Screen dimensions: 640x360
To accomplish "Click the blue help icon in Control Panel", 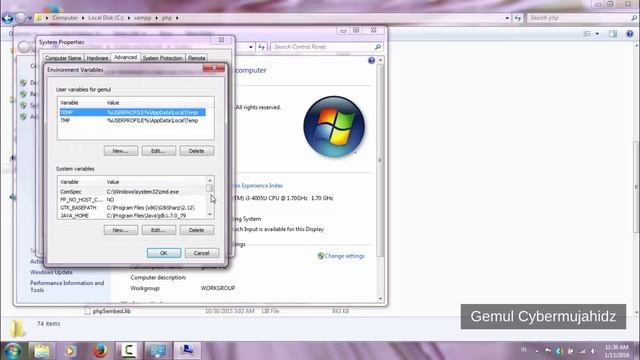I will 371,60.
